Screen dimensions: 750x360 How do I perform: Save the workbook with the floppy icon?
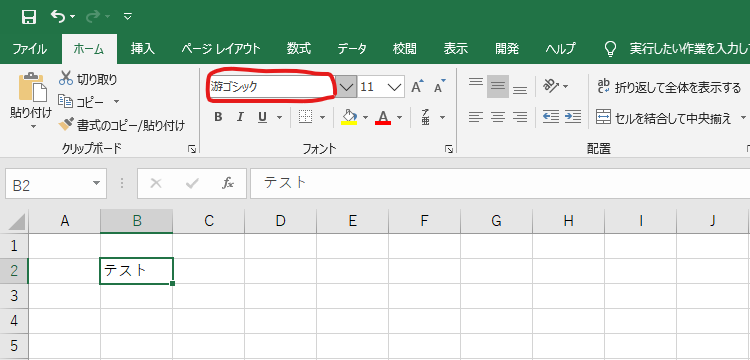(29, 17)
